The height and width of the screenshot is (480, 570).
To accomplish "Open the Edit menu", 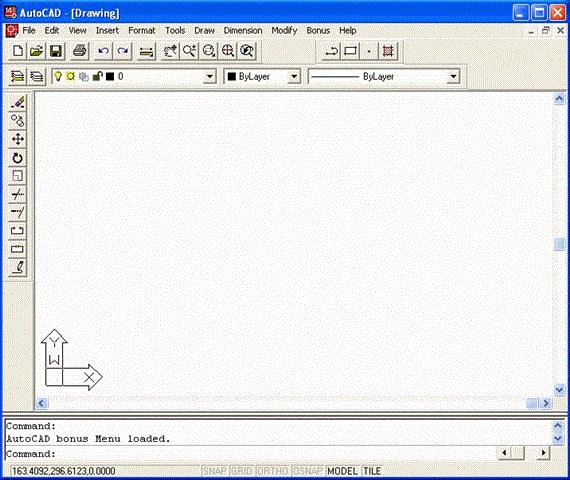I will coord(52,31).
